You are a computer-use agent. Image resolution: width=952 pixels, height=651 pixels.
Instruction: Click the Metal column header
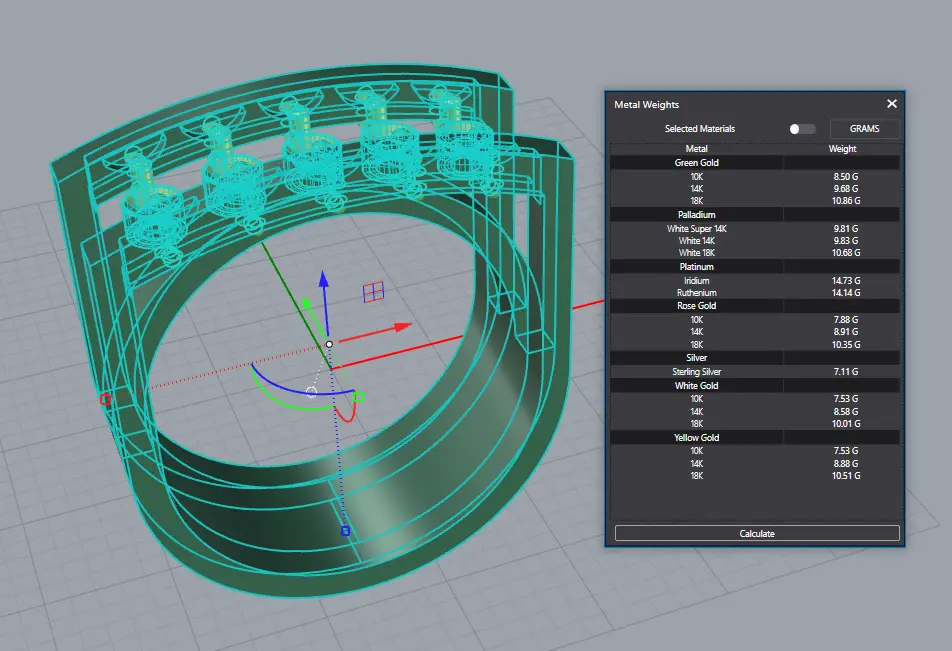pos(697,149)
